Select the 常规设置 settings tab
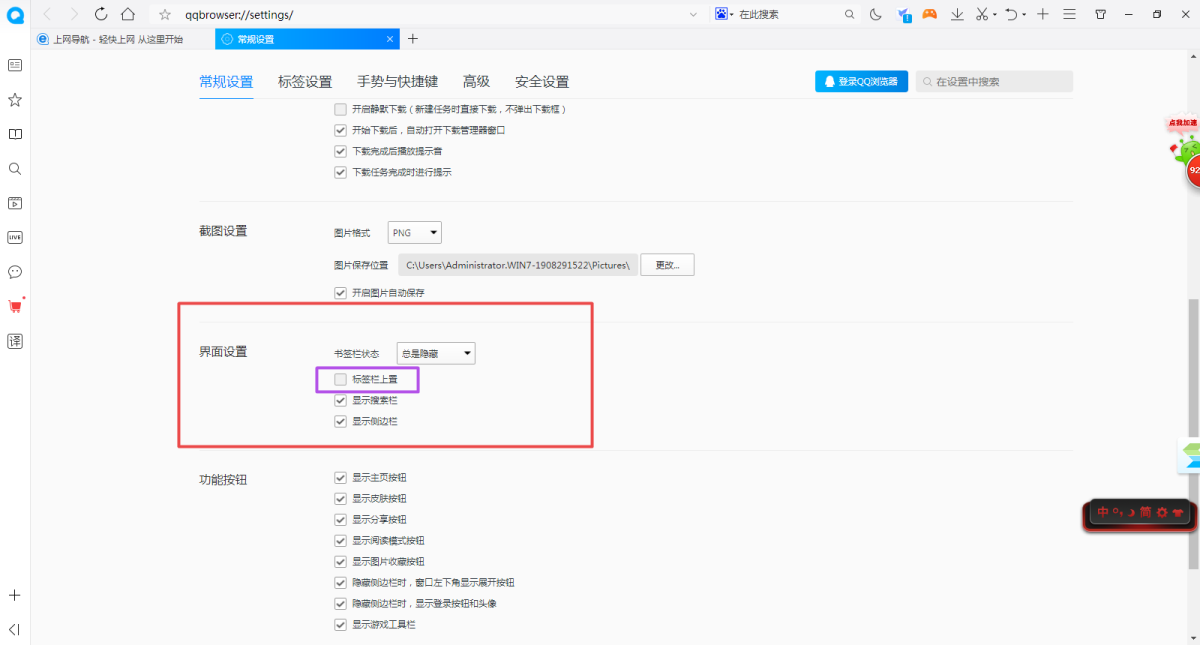 (226, 82)
